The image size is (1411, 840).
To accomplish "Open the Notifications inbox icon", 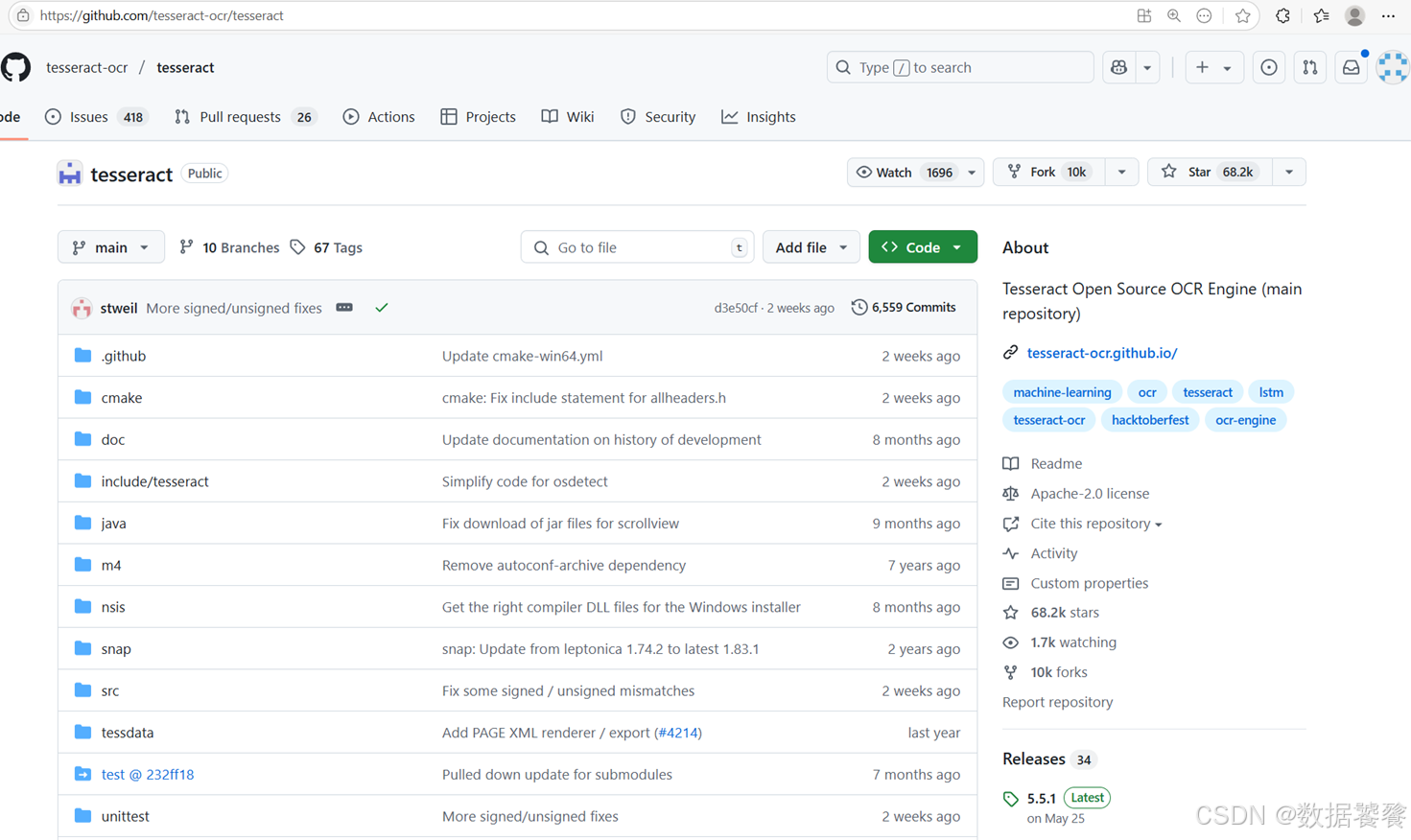I will (1351, 67).
